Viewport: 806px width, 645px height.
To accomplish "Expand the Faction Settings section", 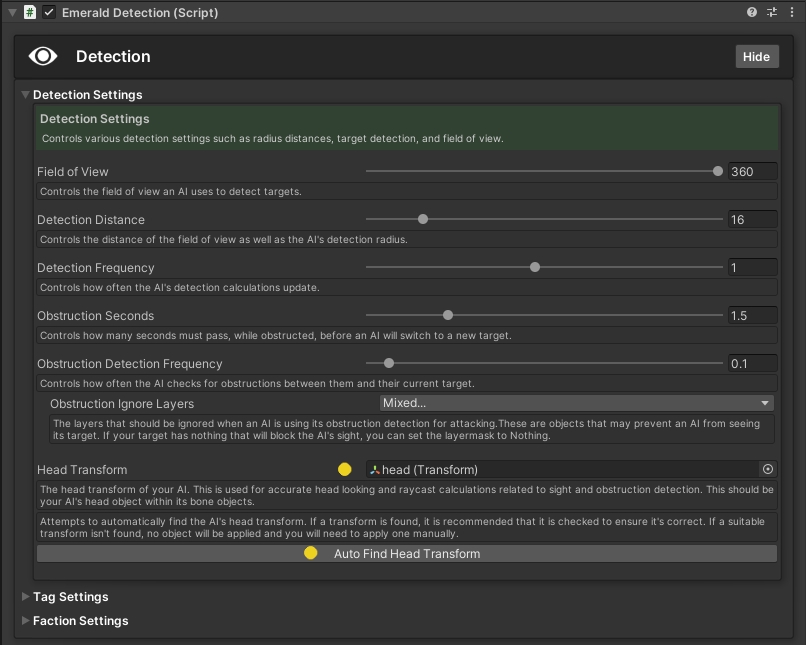I will [x=26, y=621].
